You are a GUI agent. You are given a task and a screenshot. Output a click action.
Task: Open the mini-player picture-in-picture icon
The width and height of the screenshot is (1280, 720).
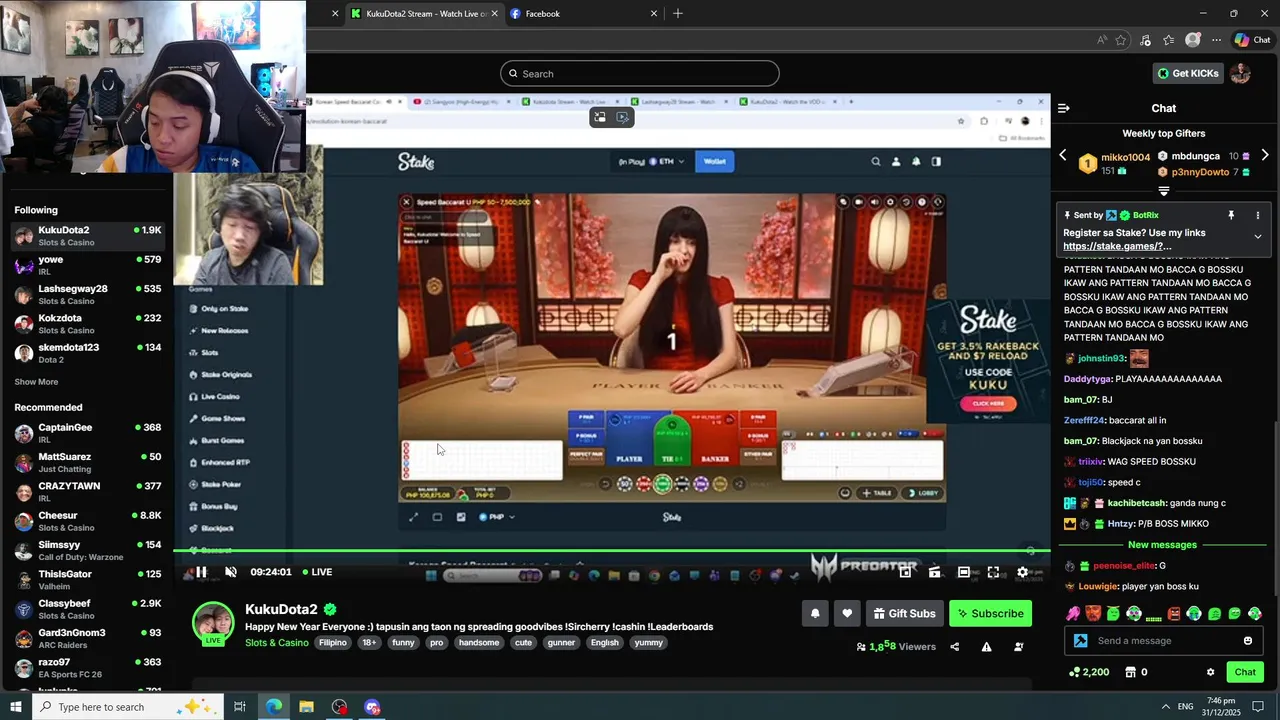tap(905, 572)
